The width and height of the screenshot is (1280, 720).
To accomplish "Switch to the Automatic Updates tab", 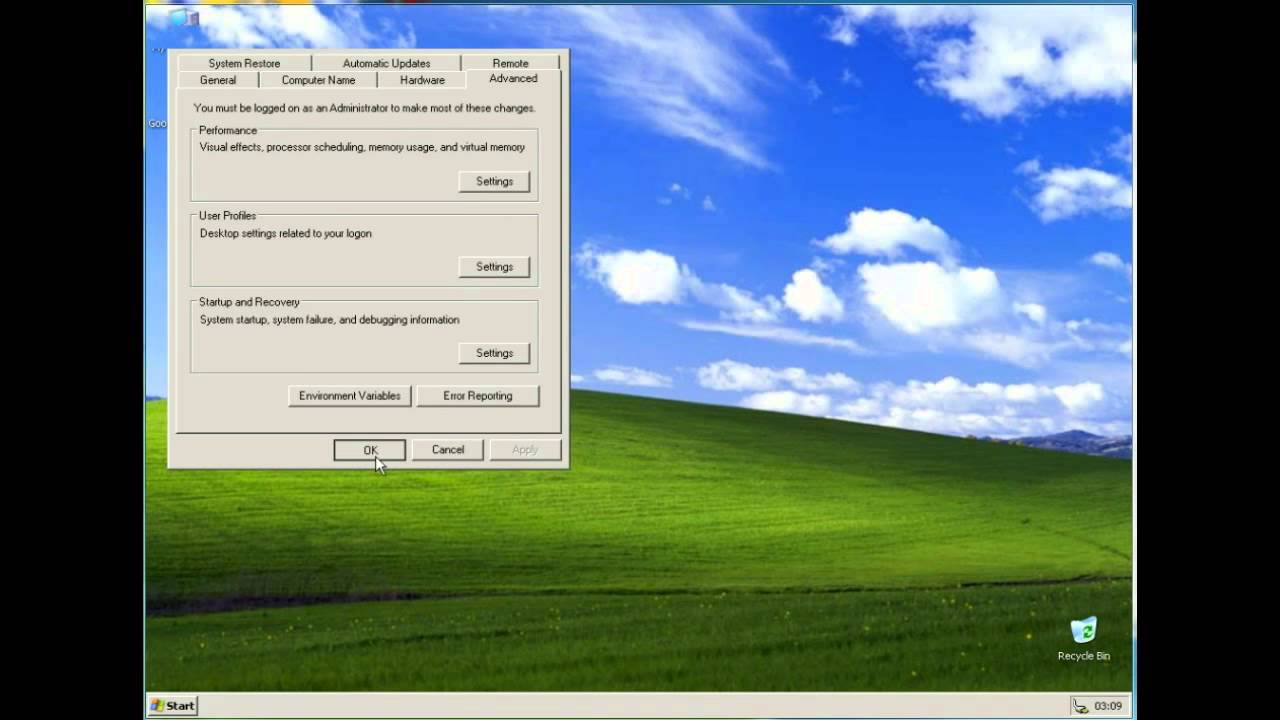I will (x=386, y=63).
